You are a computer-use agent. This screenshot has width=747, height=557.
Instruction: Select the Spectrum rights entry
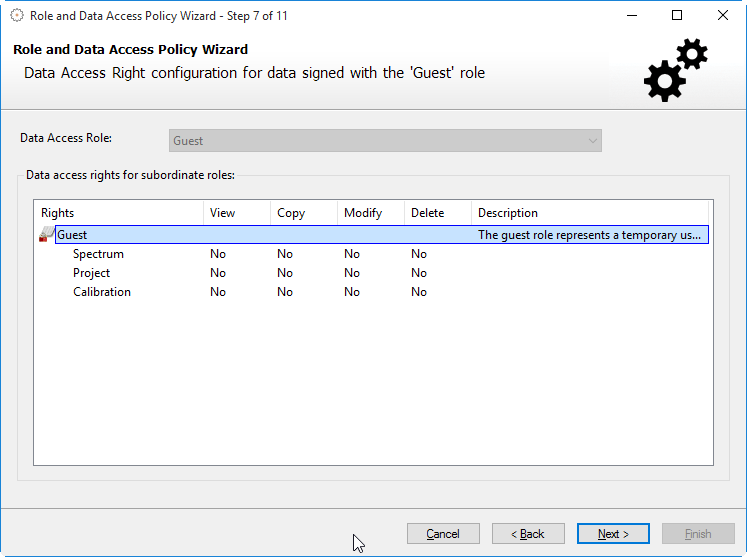coord(98,254)
